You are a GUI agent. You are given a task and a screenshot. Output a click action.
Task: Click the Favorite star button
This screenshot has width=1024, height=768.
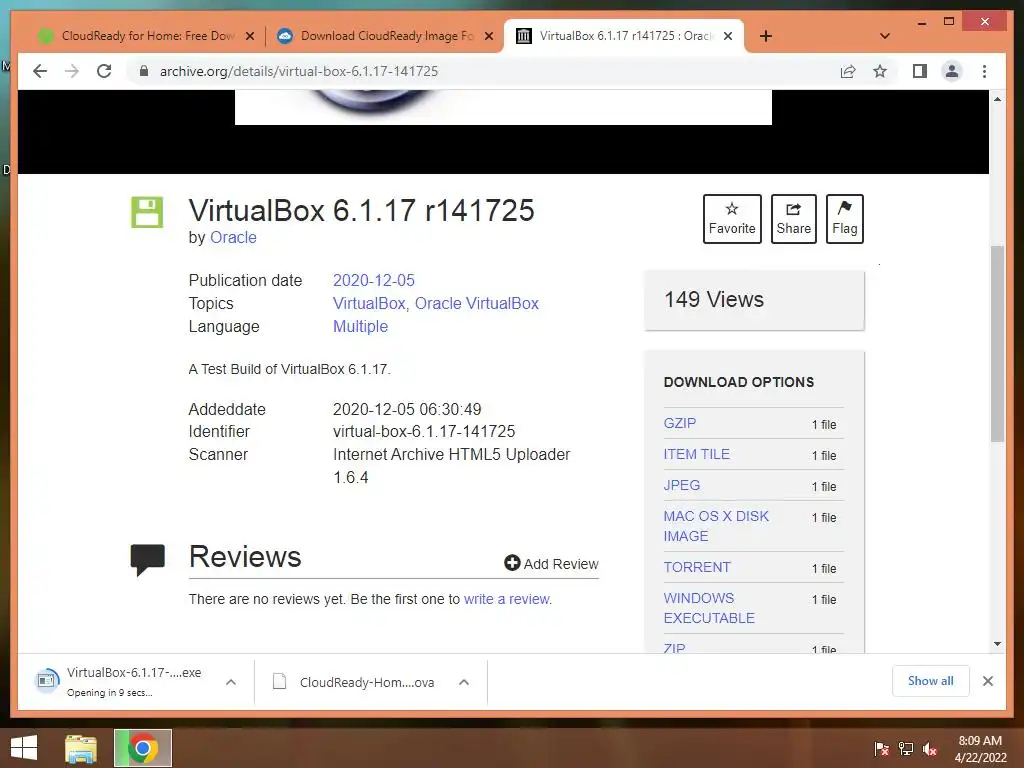click(x=732, y=219)
